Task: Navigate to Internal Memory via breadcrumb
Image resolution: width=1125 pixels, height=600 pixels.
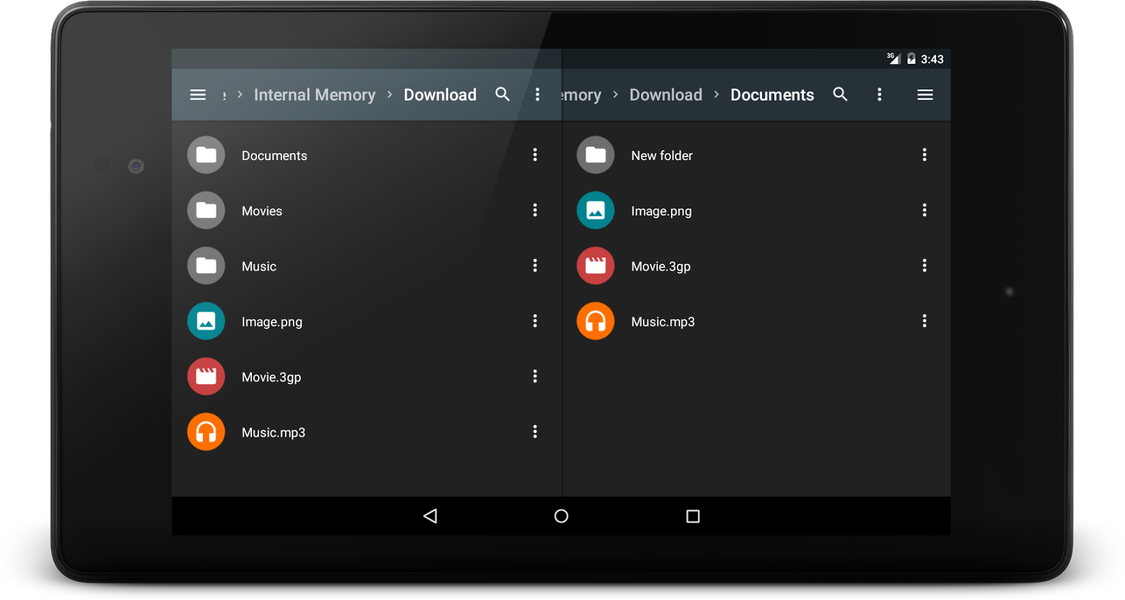Action: tap(315, 94)
